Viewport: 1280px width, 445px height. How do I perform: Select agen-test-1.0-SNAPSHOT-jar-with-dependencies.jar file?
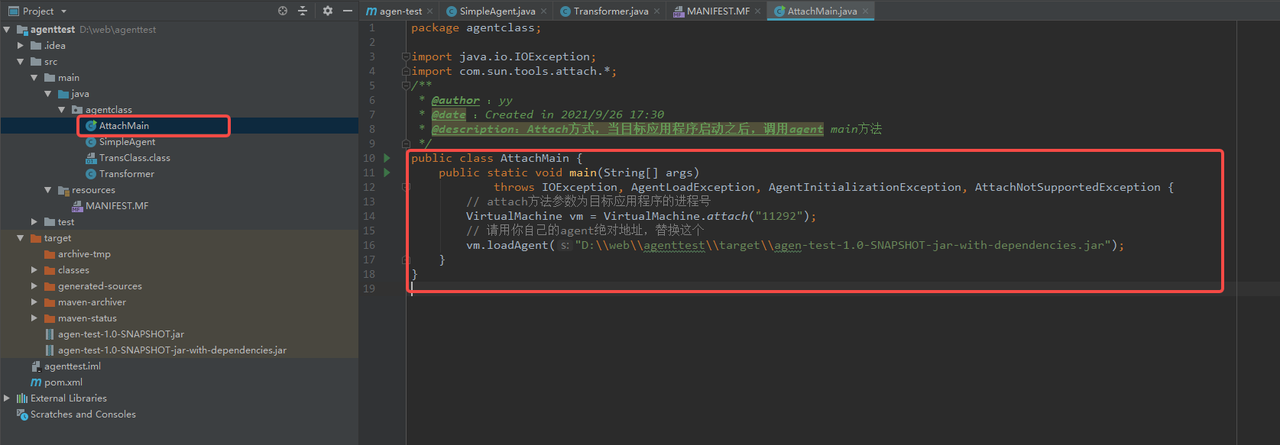point(172,350)
